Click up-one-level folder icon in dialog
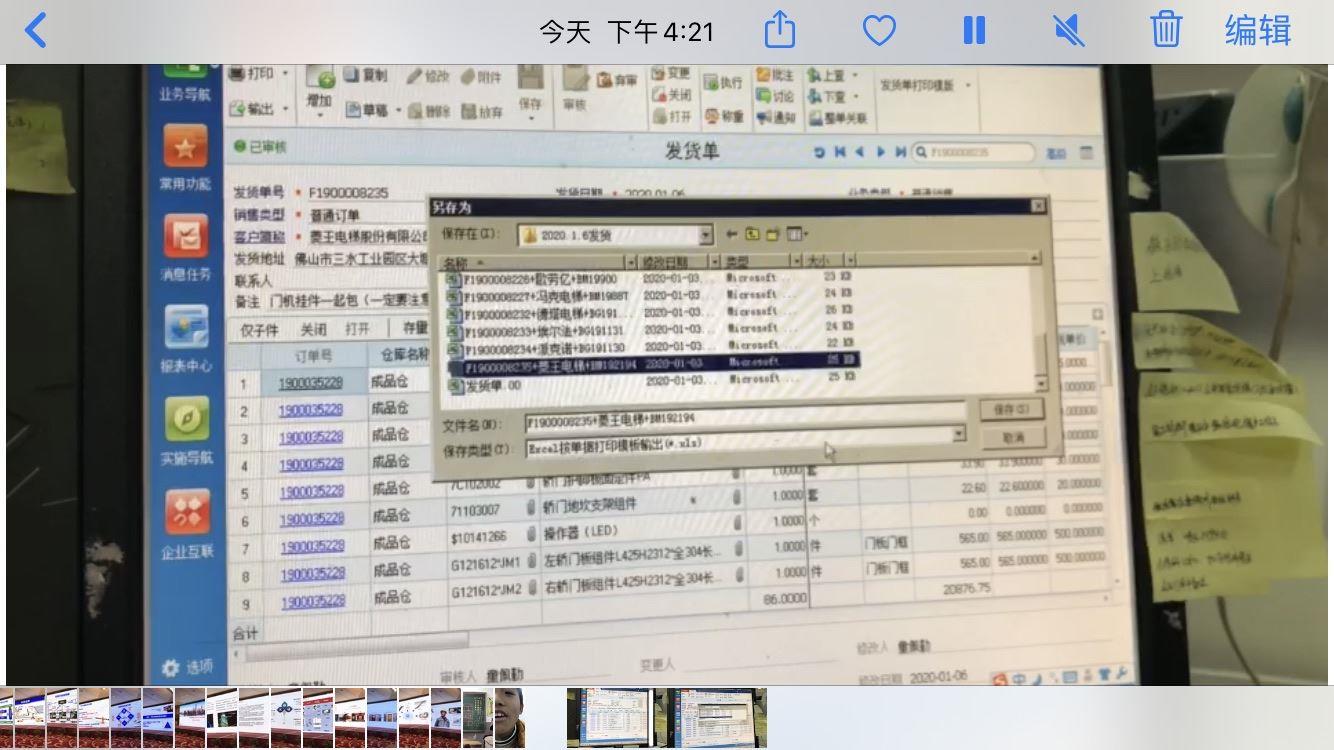The image size is (1334, 750). tap(752, 234)
